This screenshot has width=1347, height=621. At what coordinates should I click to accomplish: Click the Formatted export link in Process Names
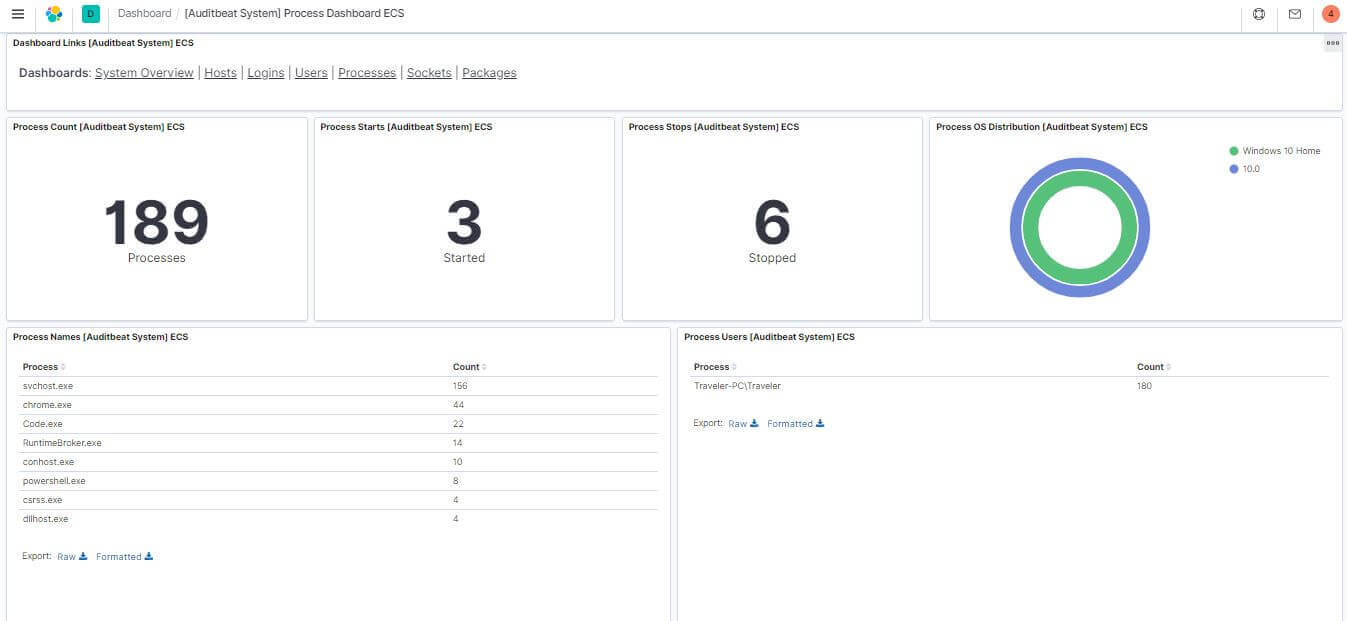coord(117,556)
